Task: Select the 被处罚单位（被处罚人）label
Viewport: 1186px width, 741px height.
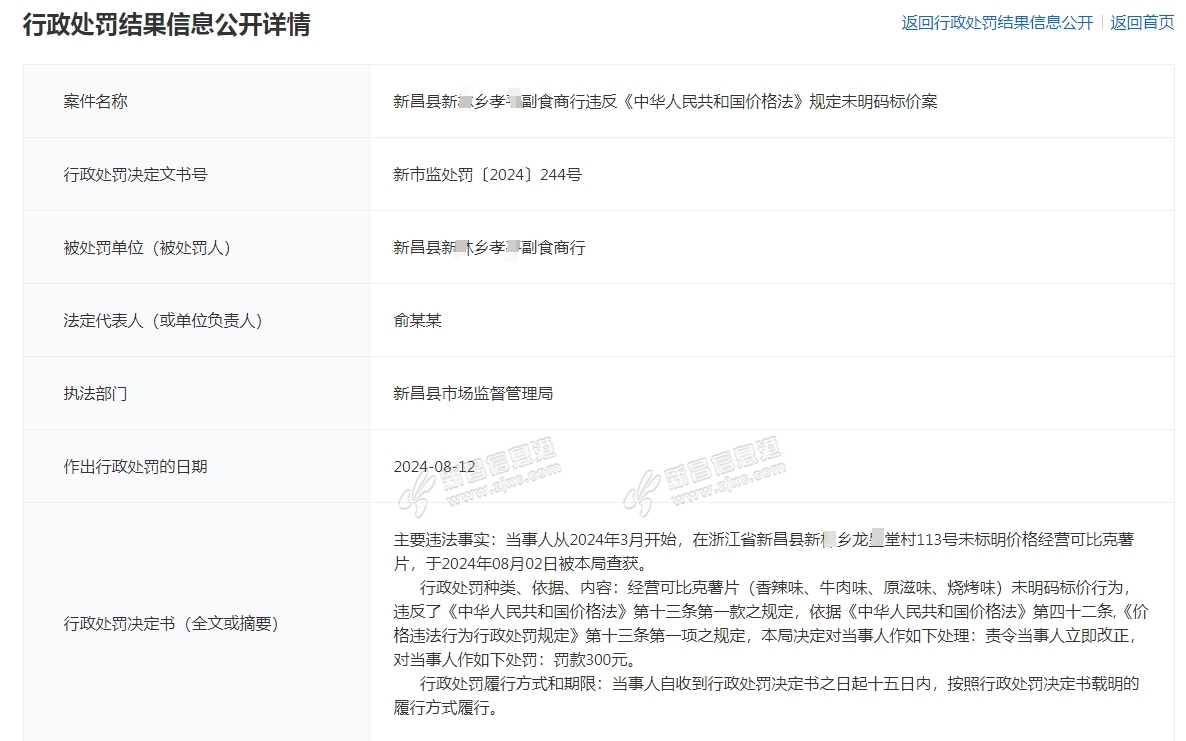Action: 146,247
